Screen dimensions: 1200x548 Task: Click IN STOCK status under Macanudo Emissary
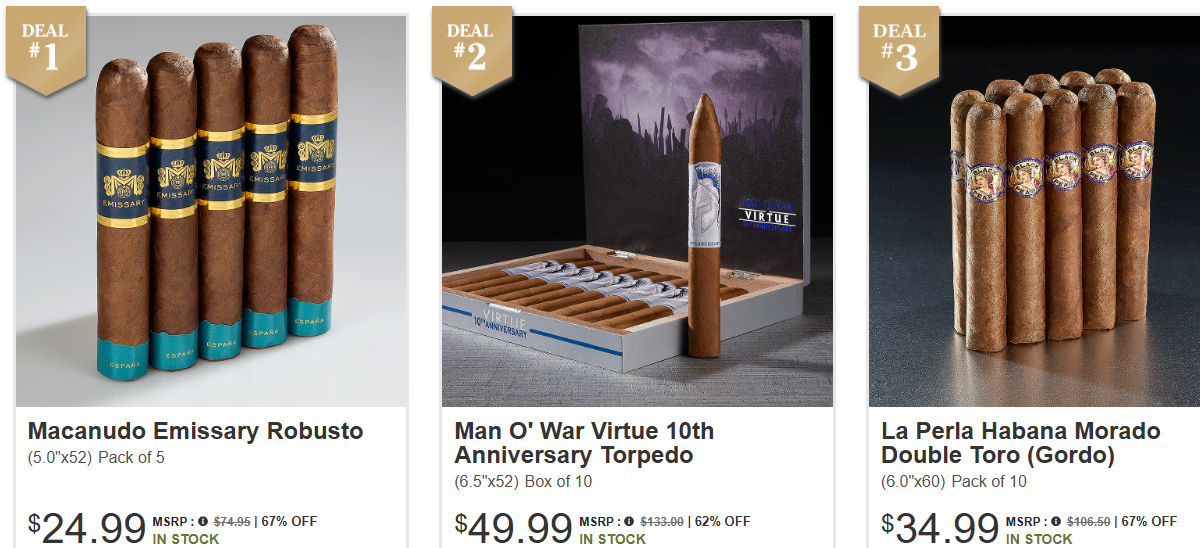[x=186, y=539]
